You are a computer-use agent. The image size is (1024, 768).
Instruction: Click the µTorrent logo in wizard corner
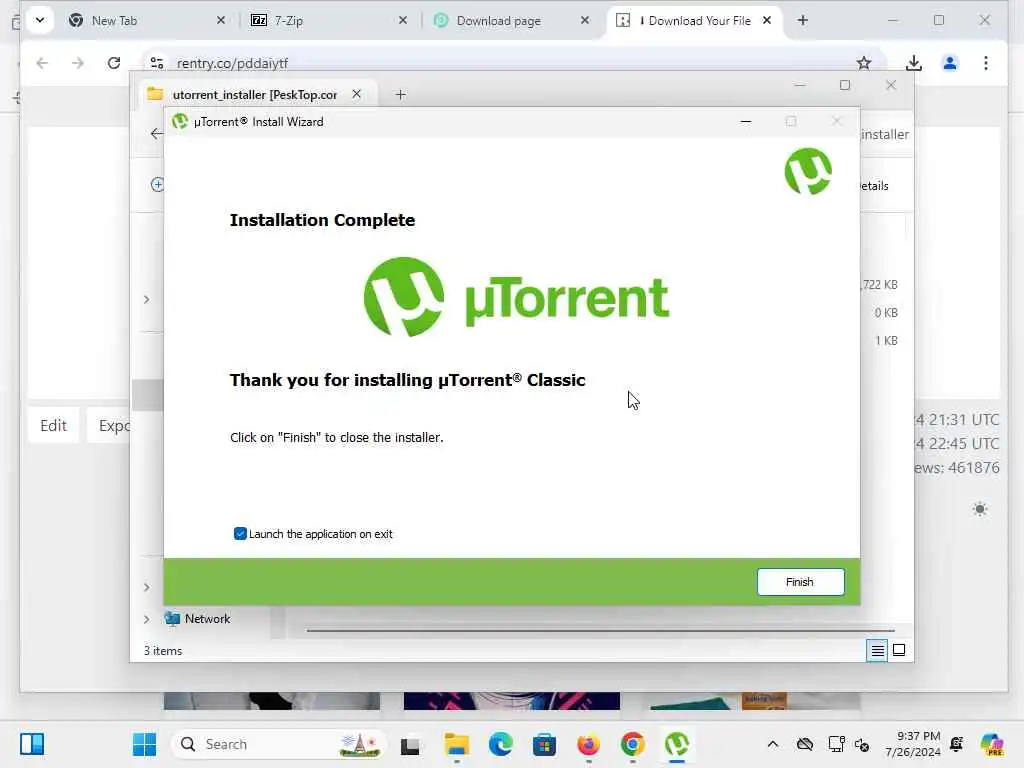coord(808,172)
